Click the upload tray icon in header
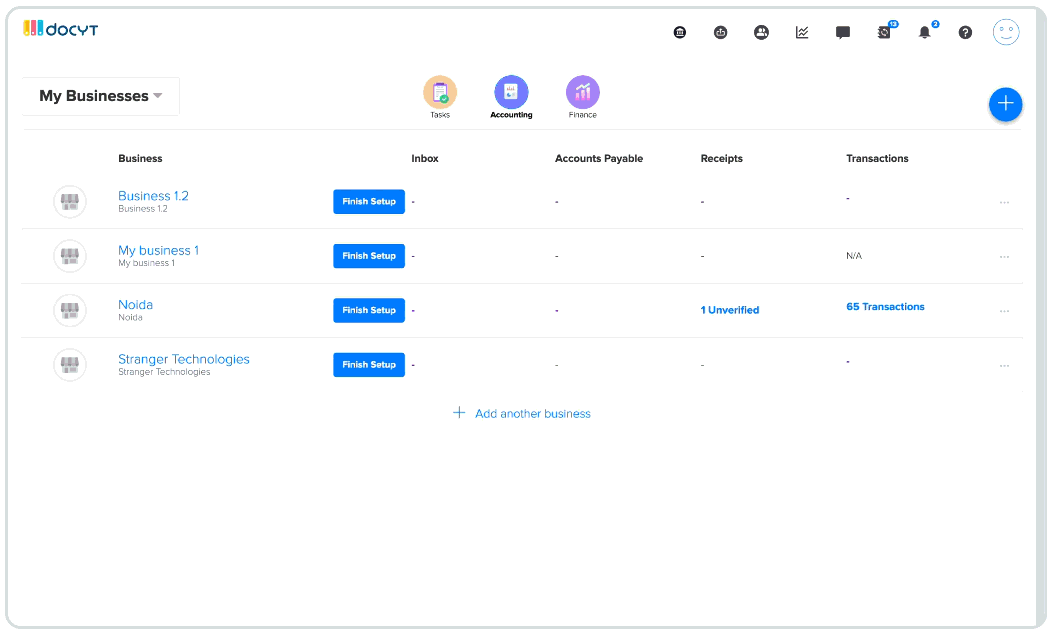Screen dimensions: 1052x634 [721, 32]
